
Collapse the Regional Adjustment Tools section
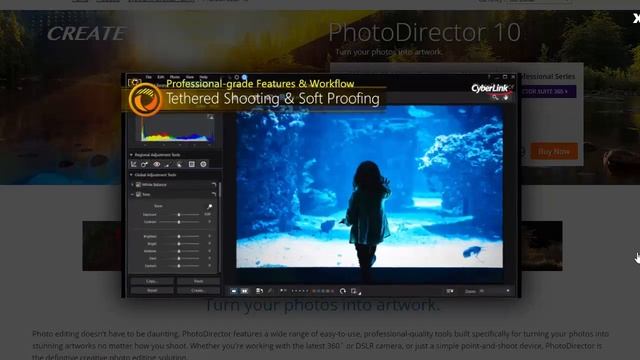131,155
